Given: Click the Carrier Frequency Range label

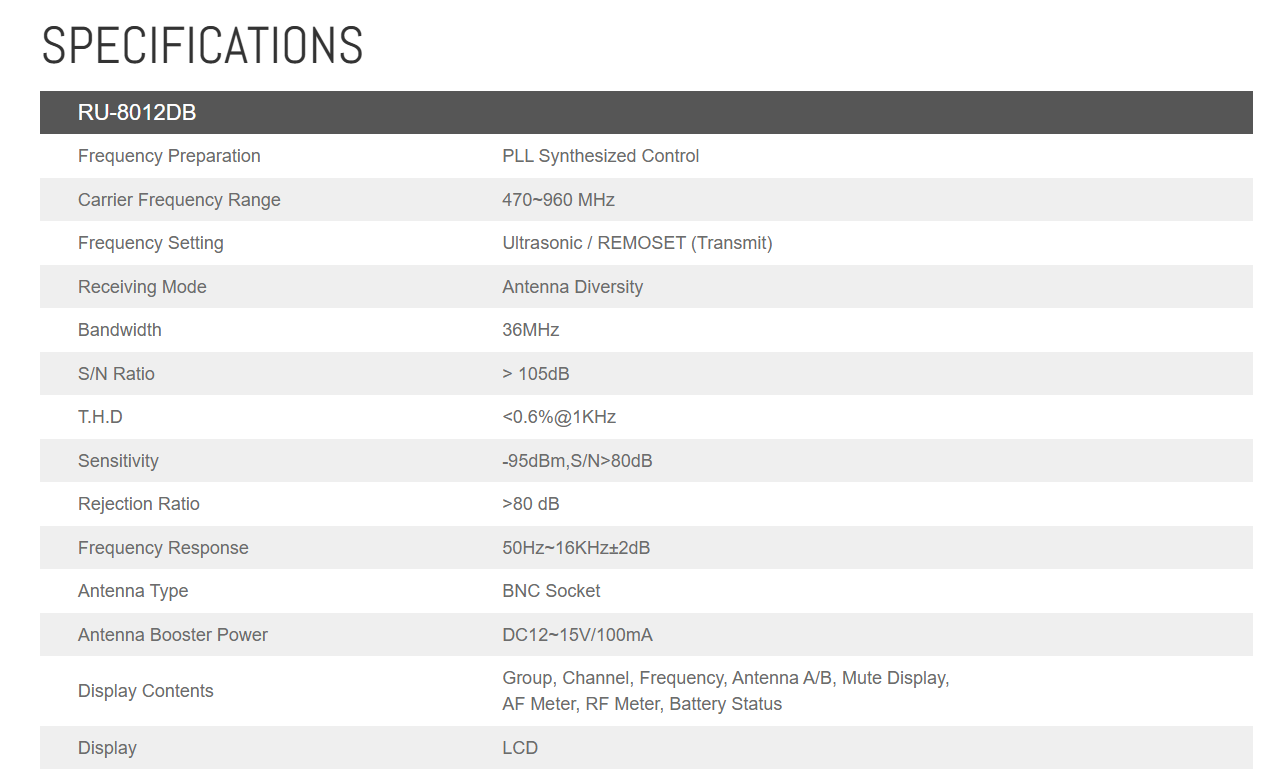Looking at the screenshot, I should tap(179, 200).
